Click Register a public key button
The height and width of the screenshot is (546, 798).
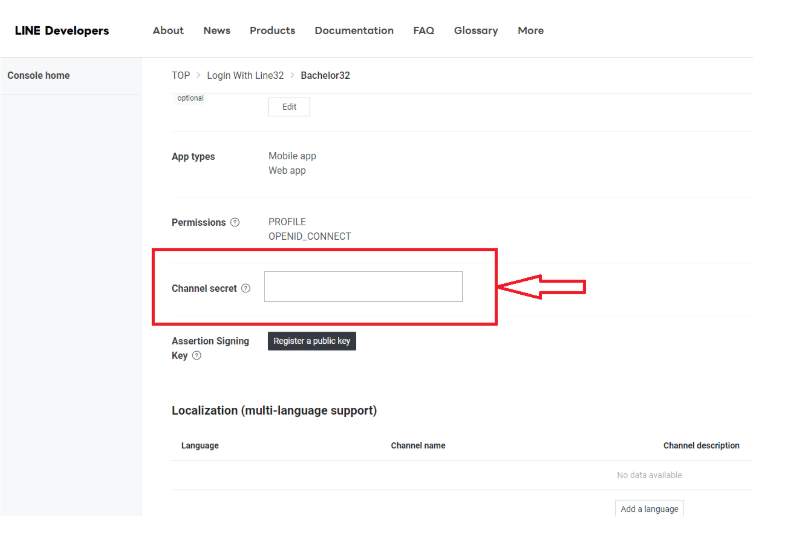tap(312, 341)
